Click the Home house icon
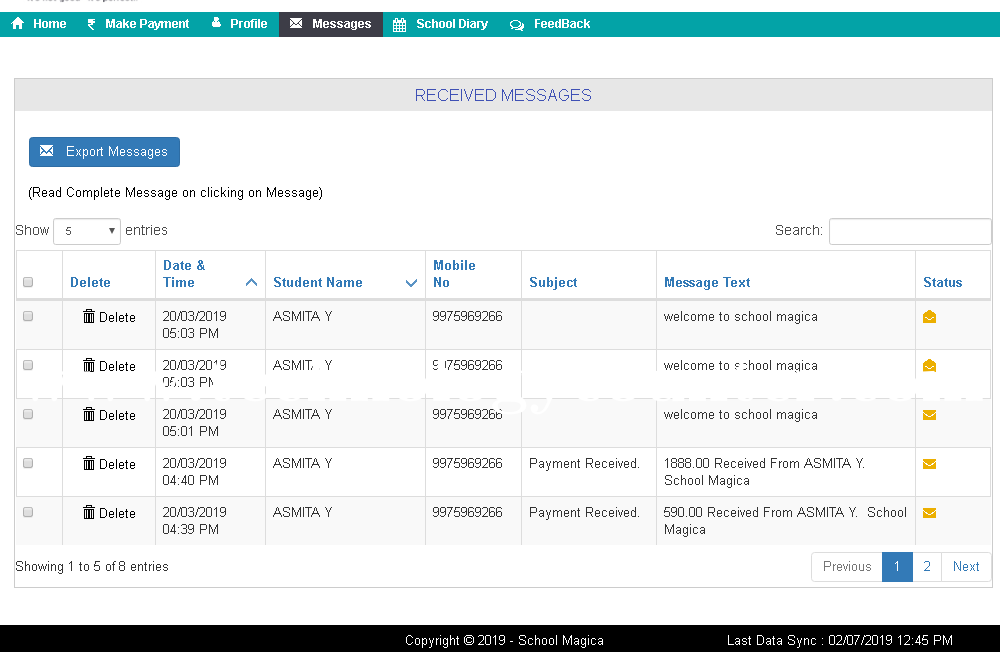The width and height of the screenshot is (1000, 652). pos(18,24)
